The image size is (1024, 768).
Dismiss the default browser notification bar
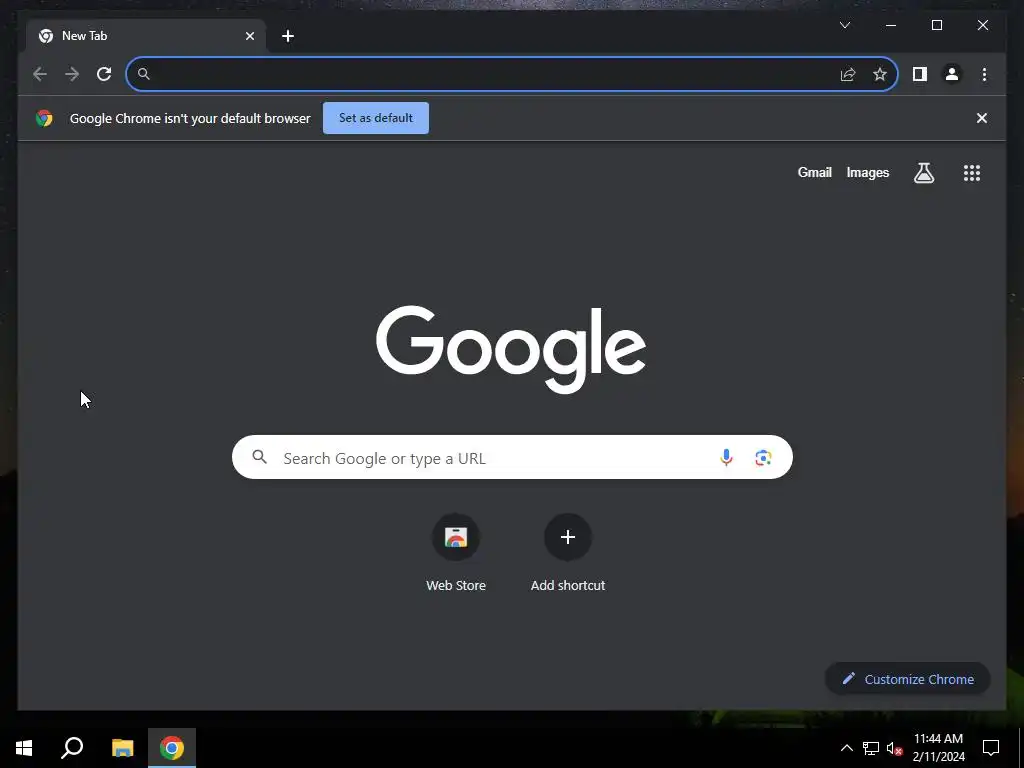pos(982,118)
